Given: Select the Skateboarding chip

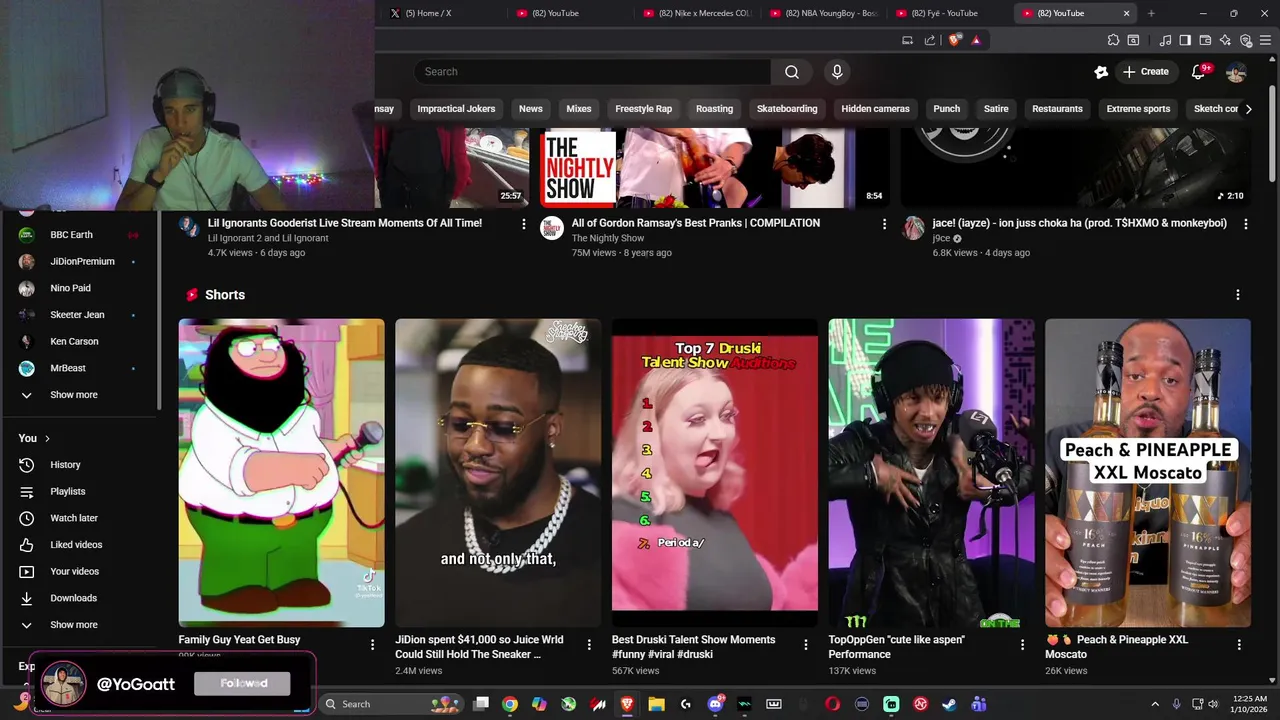Looking at the screenshot, I should pos(787,109).
